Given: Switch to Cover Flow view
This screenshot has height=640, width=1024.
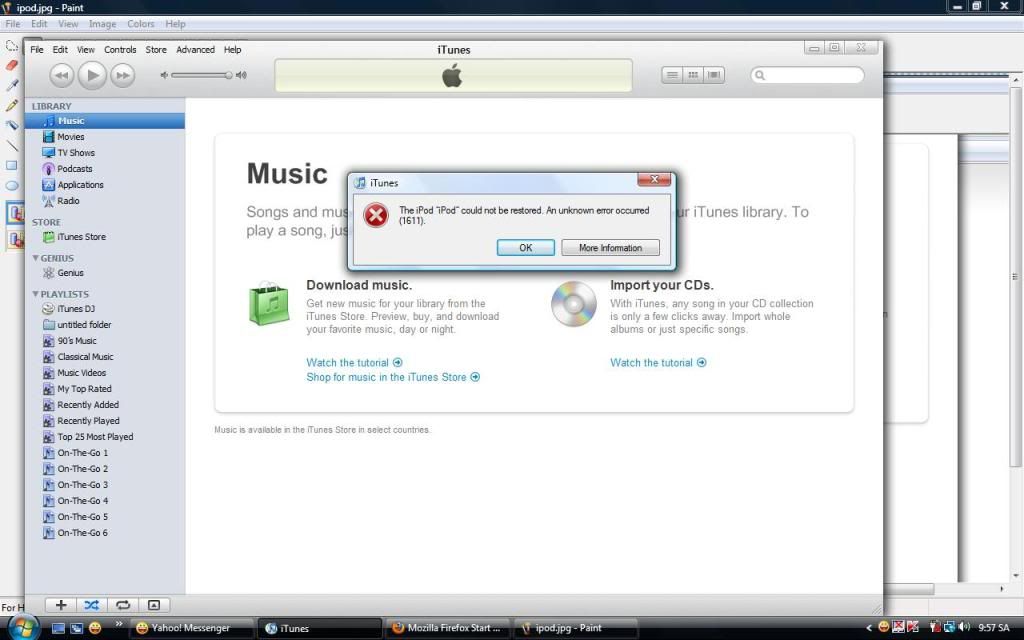Looking at the screenshot, I should pyautogui.click(x=714, y=75).
